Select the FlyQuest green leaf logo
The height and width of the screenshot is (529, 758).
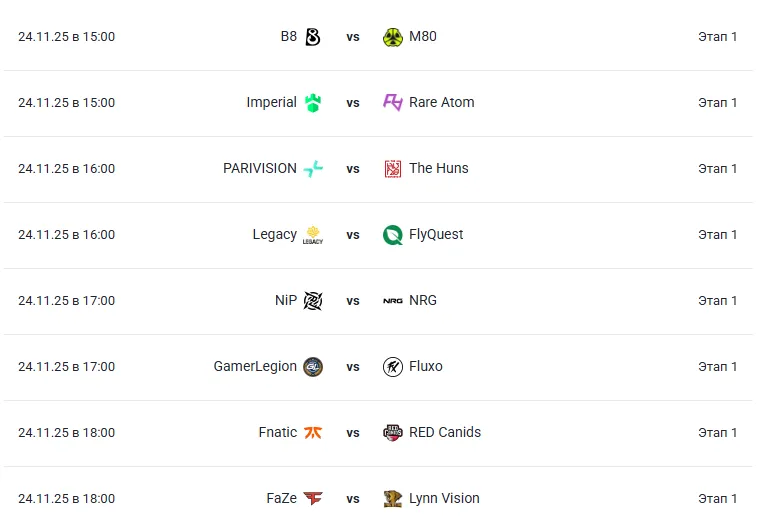click(x=393, y=235)
